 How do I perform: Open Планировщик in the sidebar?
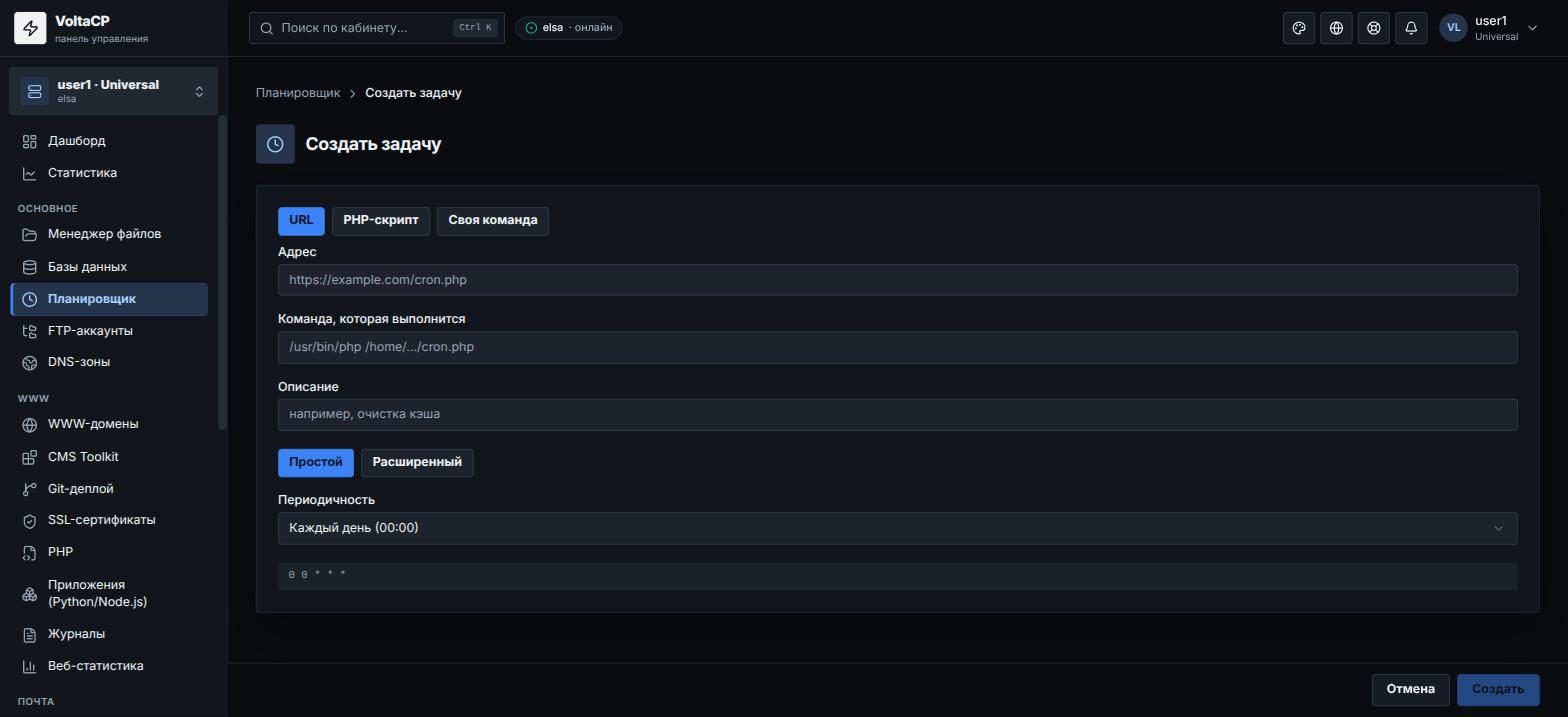pyautogui.click(x=109, y=299)
